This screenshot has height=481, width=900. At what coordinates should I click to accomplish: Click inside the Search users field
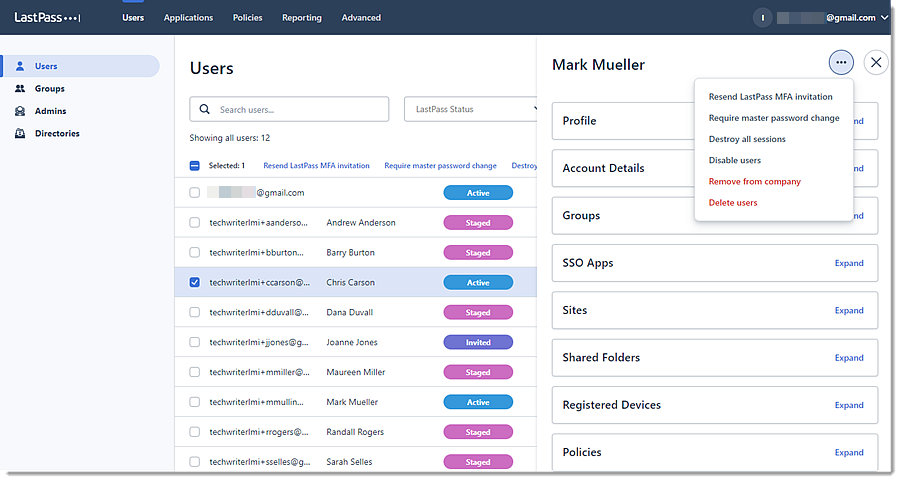click(289, 109)
